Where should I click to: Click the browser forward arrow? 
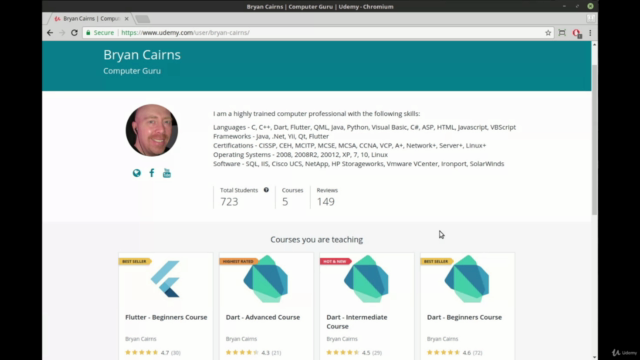click(x=62, y=33)
